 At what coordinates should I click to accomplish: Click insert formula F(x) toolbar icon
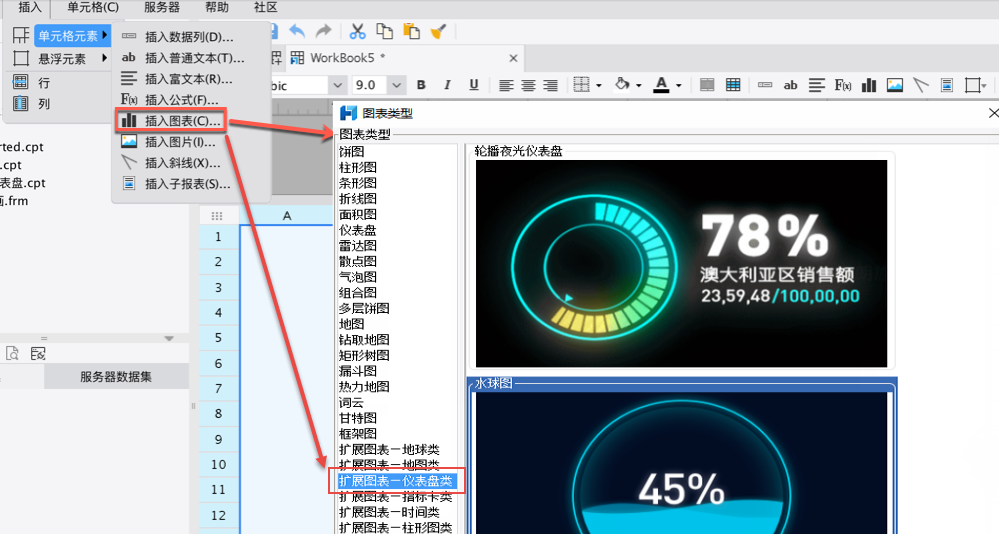(x=843, y=85)
